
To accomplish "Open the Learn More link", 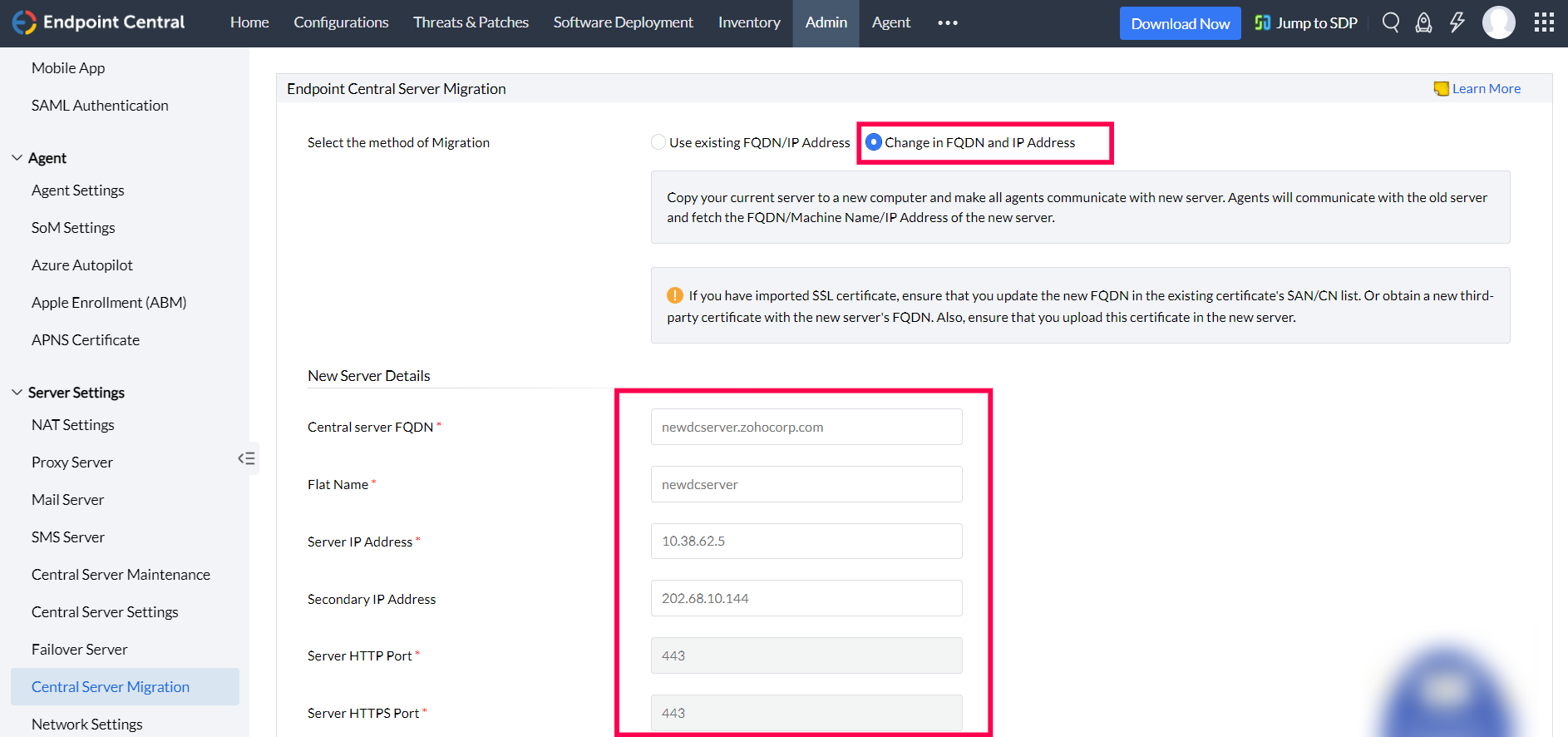I will 1486,89.
